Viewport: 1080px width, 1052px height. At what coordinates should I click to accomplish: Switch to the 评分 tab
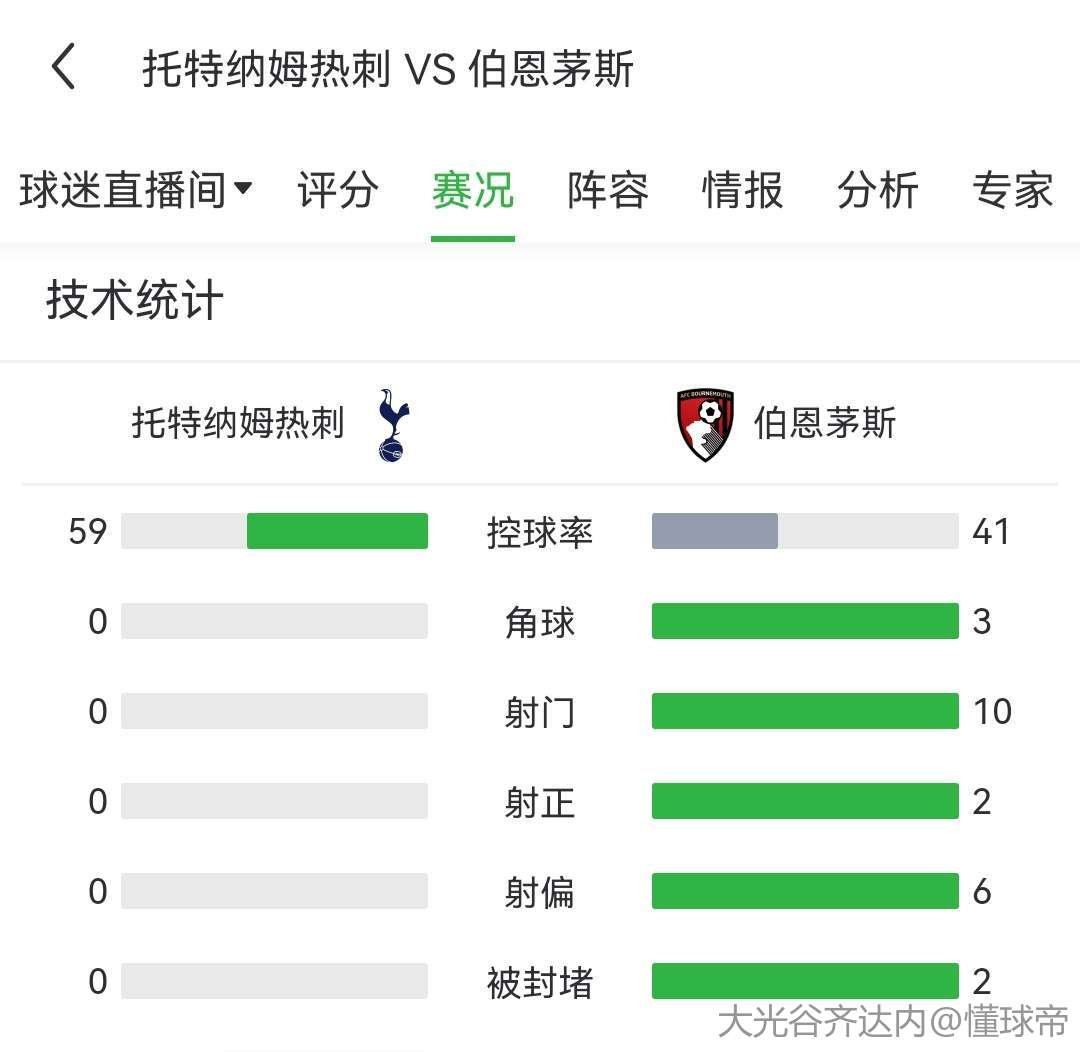click(x=338, y=189)
